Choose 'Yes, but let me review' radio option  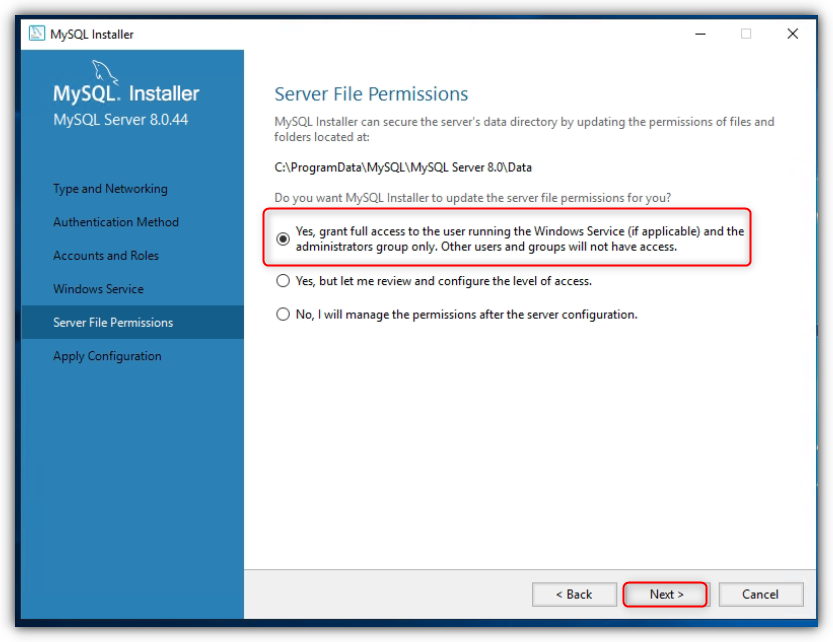pos(283,281)
